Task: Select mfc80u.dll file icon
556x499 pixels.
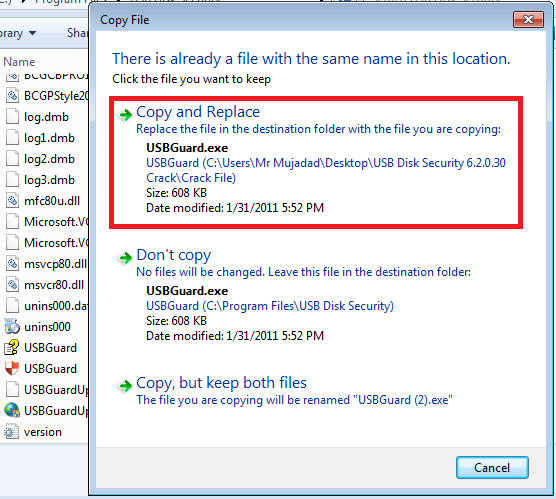Action: (12, 201)
